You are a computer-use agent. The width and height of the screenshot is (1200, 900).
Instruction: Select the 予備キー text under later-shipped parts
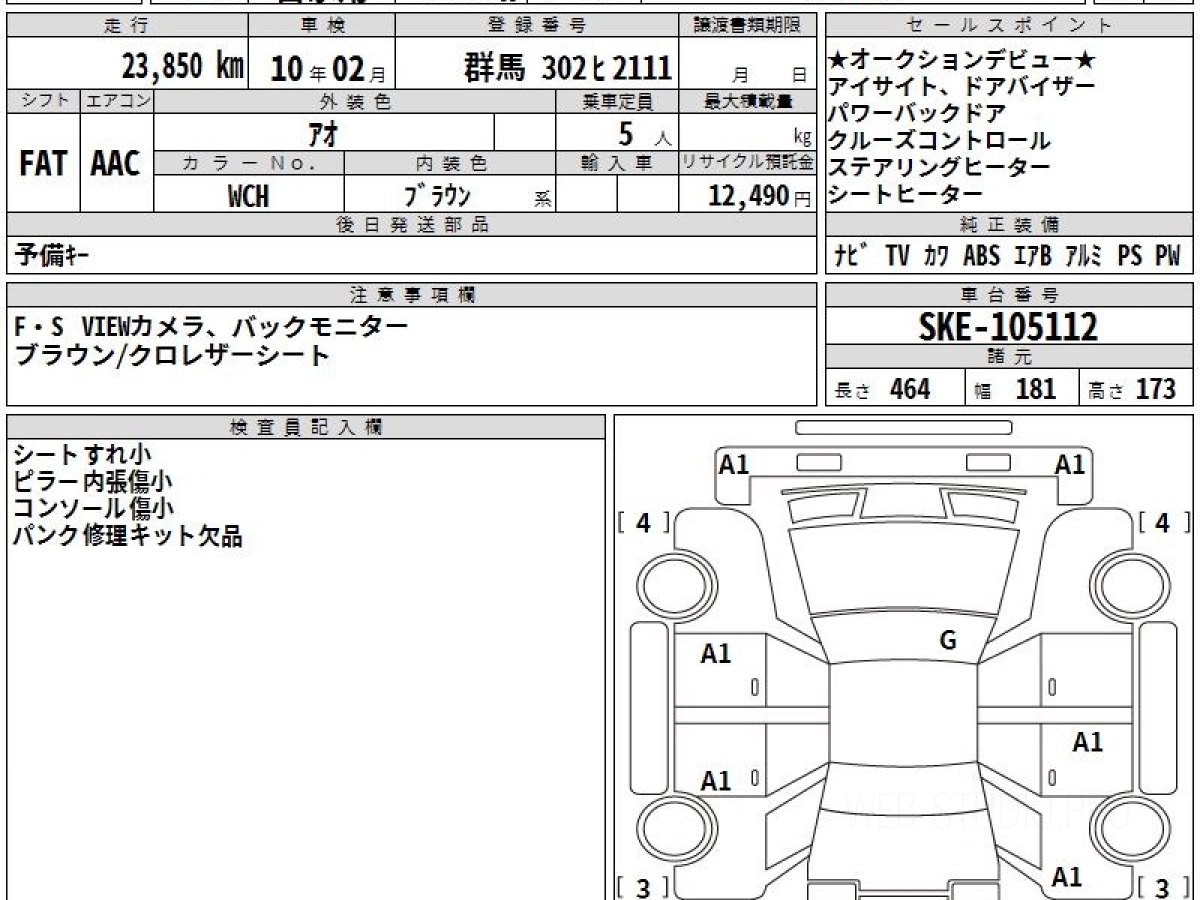(x=54, y=256)
